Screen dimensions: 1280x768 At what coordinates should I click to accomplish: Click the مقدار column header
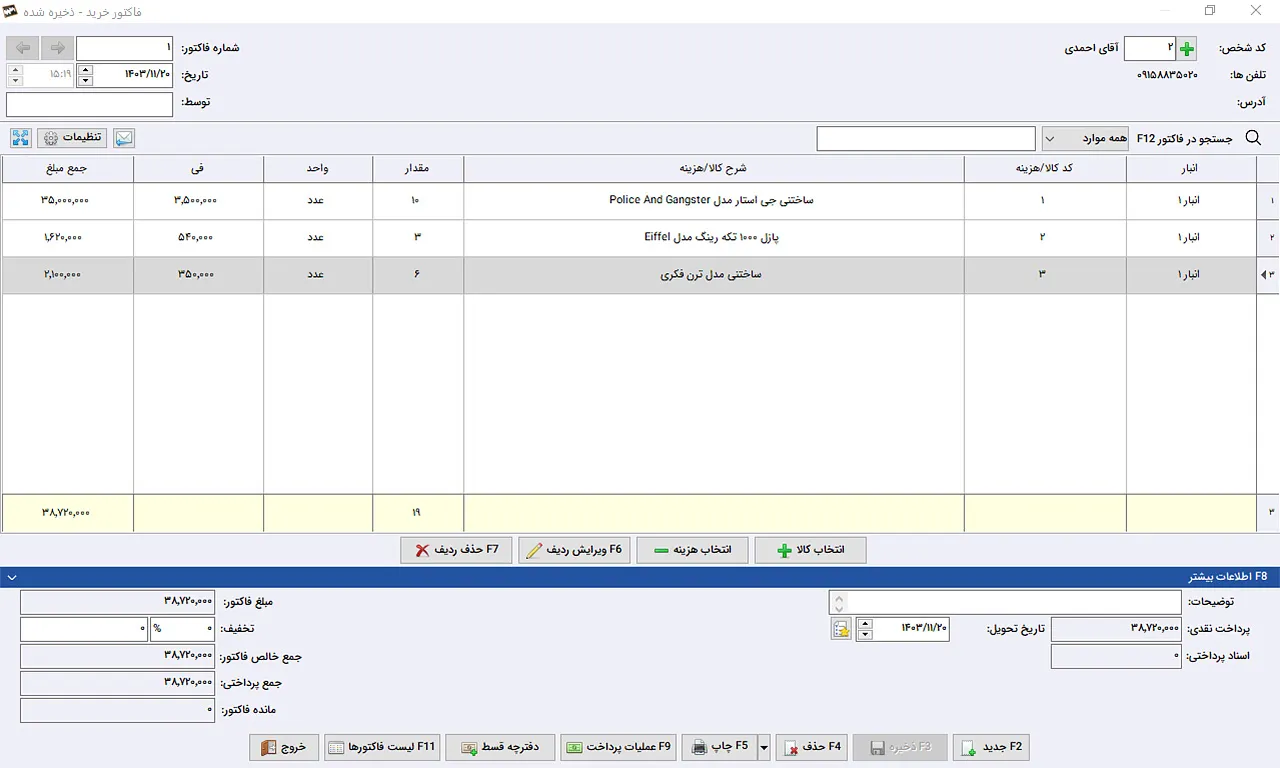(418, 169)
